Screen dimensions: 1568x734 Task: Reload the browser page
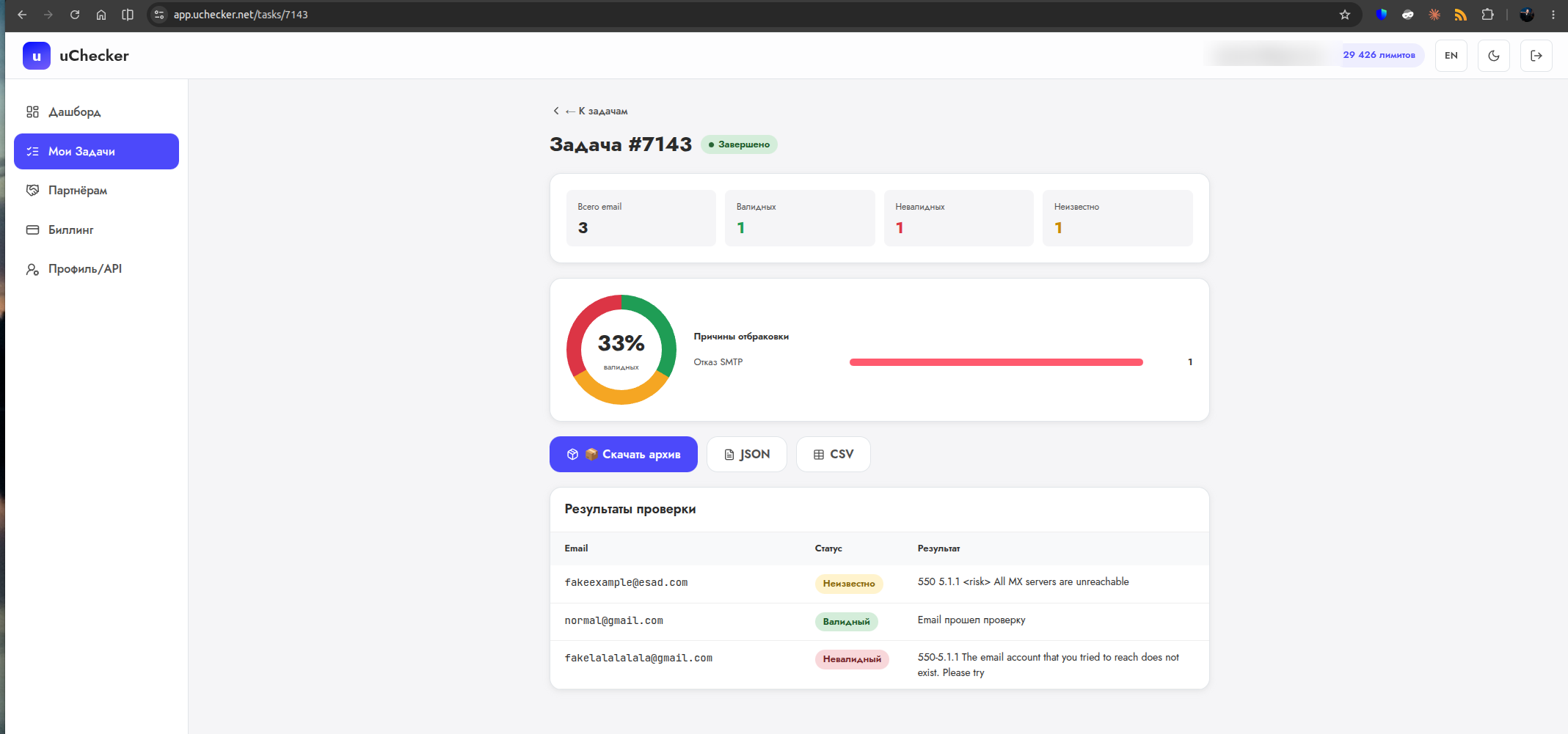(x=75, y=15)
